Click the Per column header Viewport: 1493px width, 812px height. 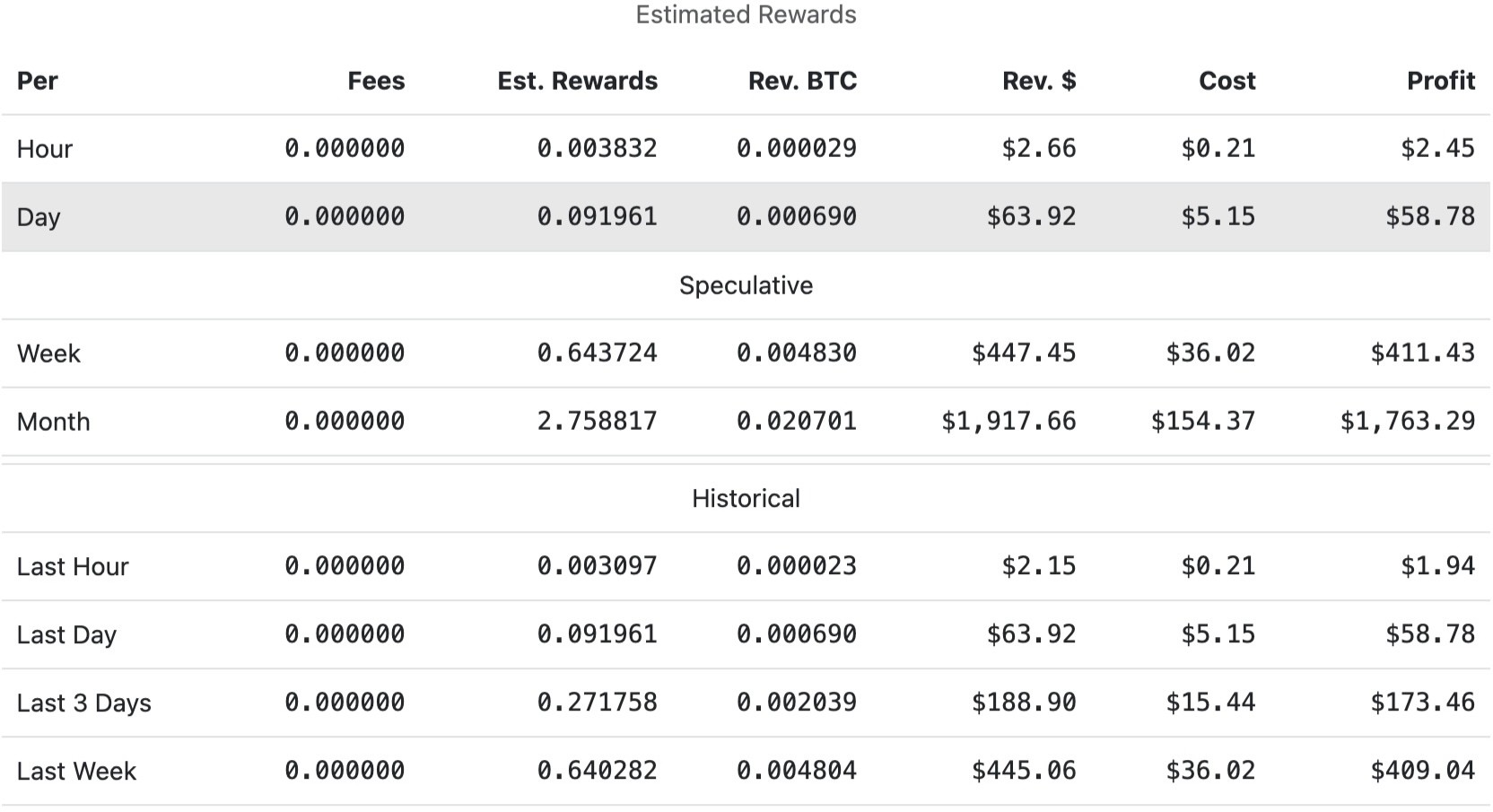pyautogui.click(x=37, y=81)
